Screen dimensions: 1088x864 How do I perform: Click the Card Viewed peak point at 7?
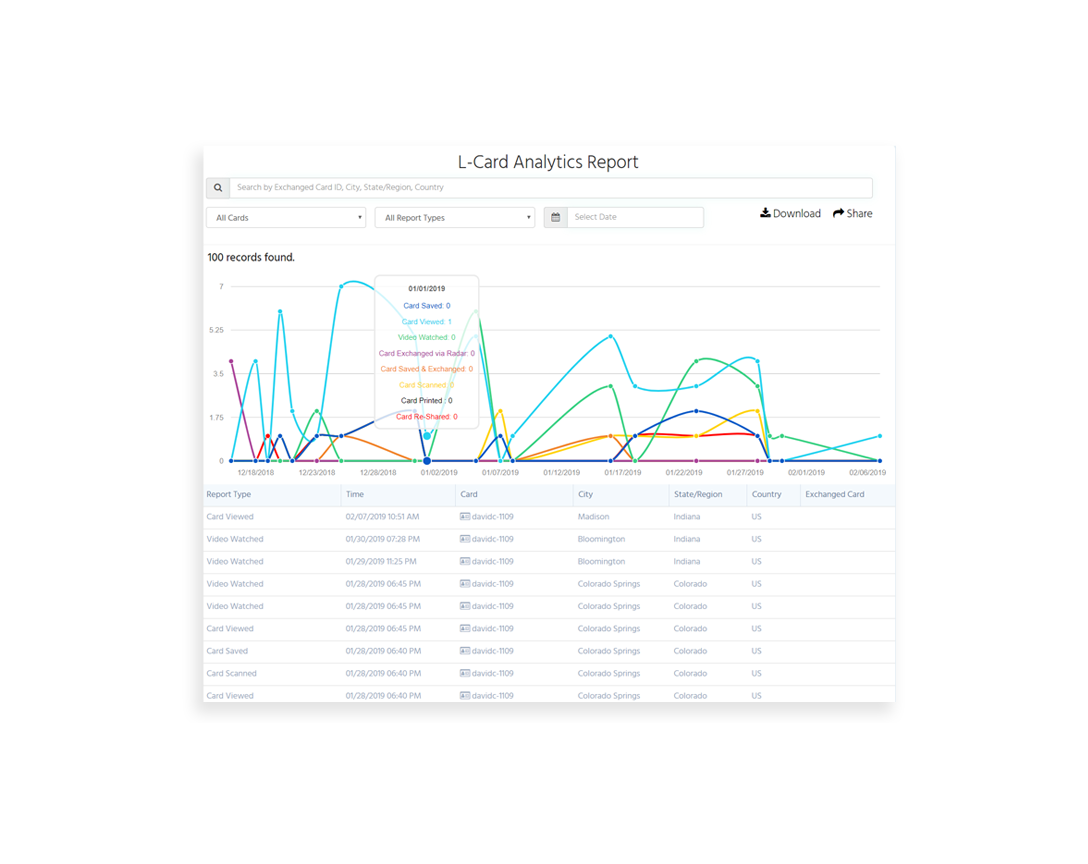pyautogui.click(x=341, y=286)
